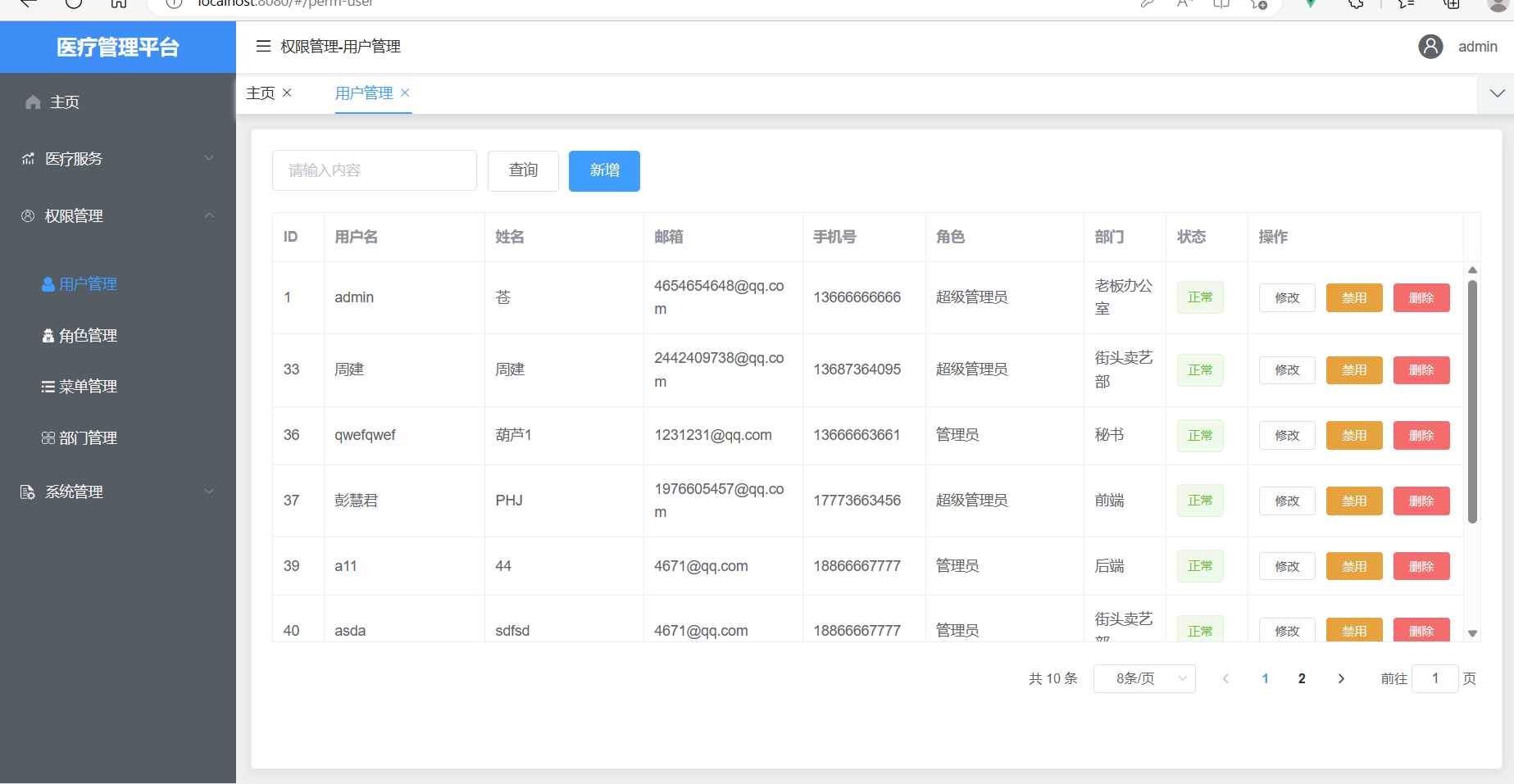The height and width of the screenshot is (784, 1514).
Task: Select page 1 in pagination
Action: pos(1265,678)
